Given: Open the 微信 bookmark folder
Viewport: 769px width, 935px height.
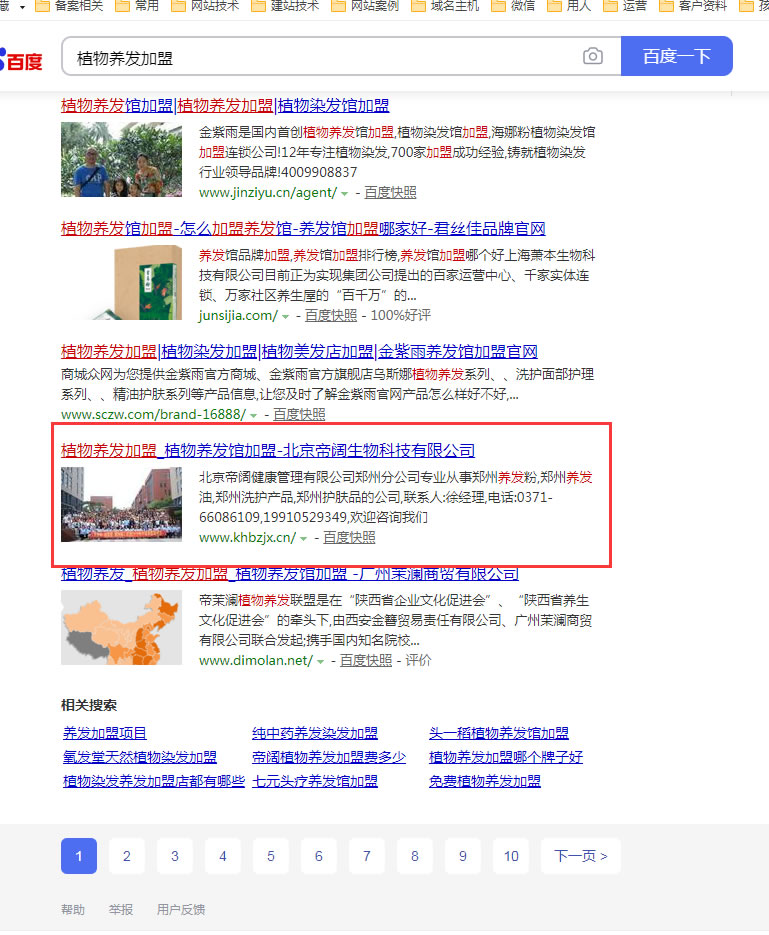Looking at the screenshot, I should [x=512, y=6].
